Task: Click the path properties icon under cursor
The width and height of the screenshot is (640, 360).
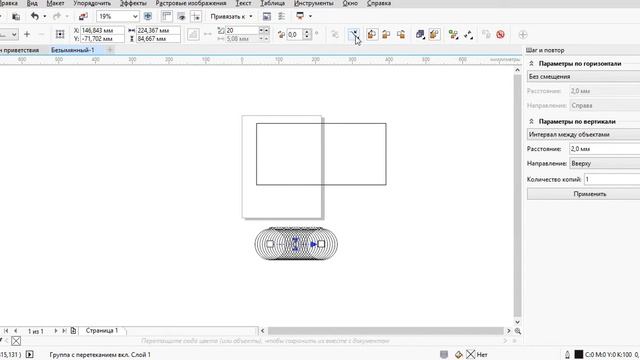Action: click(353, 35)
